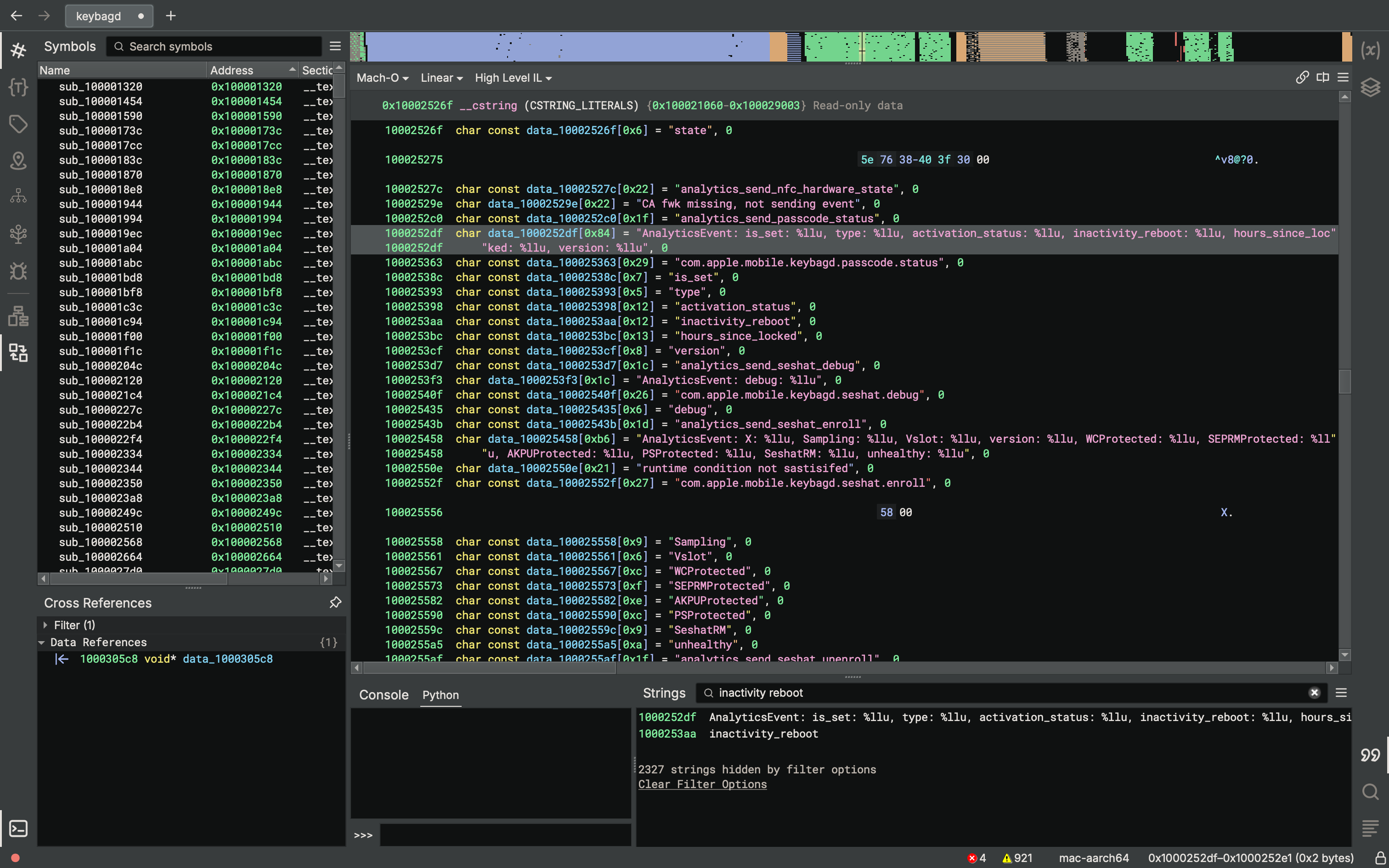Open the Debugger bug icon in sidebar

[18, 271]
